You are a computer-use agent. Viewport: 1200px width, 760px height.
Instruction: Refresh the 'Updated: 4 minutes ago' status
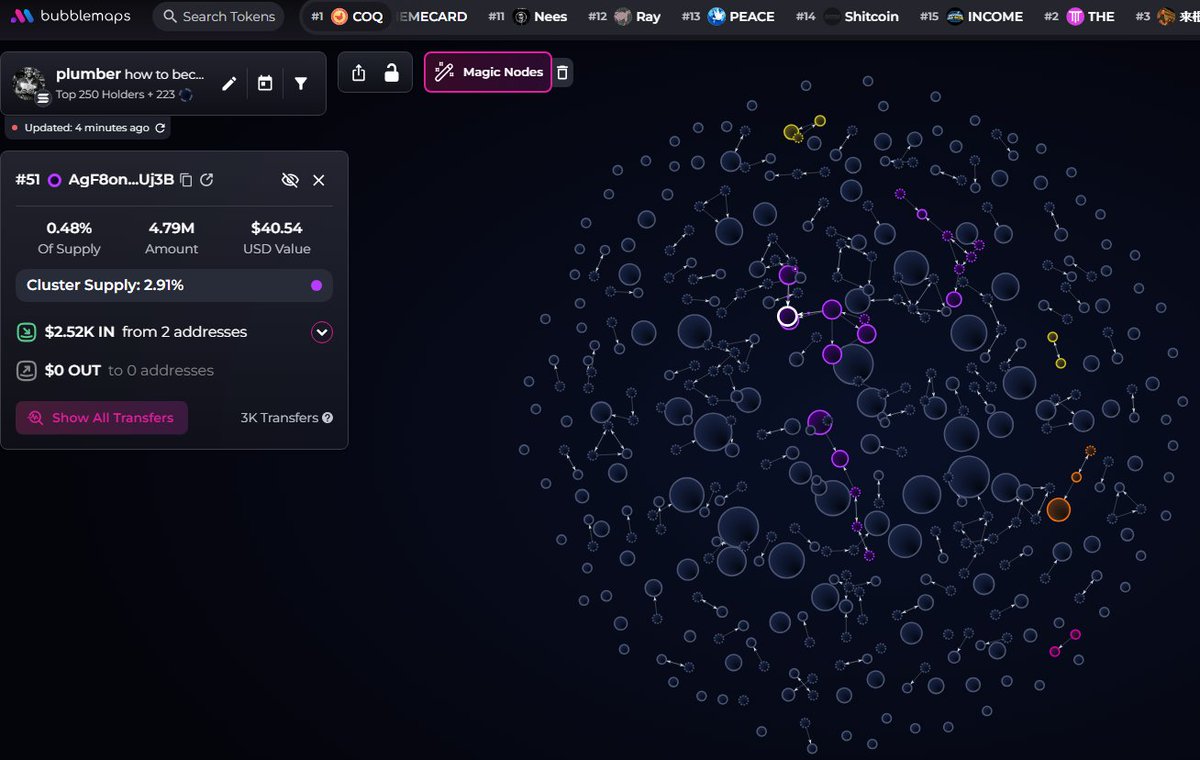160,128
